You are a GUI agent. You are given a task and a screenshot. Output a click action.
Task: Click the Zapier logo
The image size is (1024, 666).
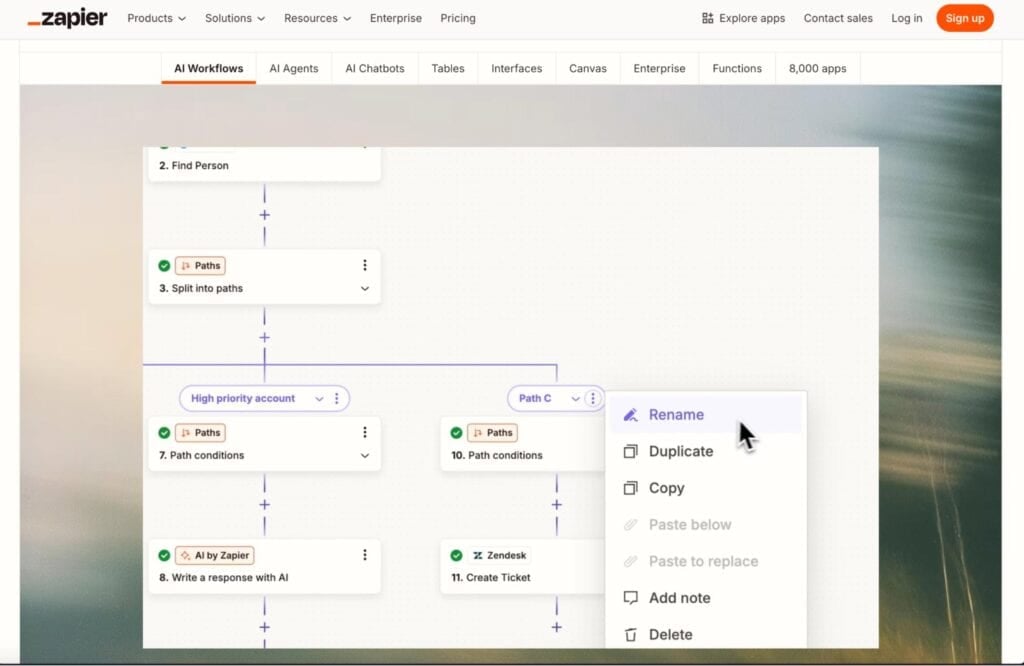[x=67, y=18]
